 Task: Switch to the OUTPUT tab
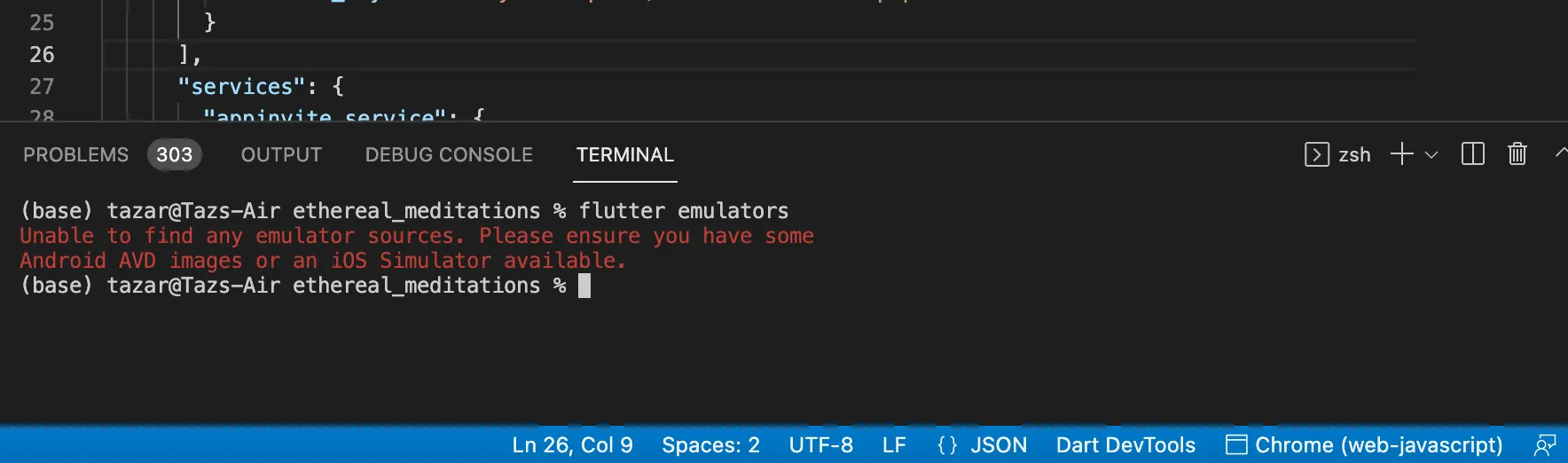[x=281, y=154]
